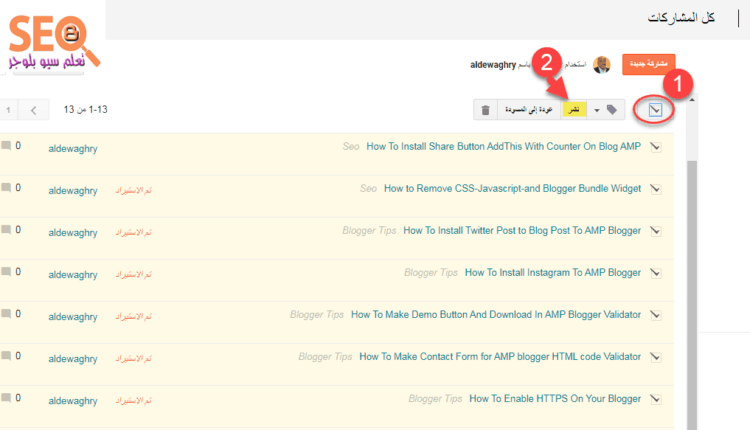Click comment icon on Contact Form row

tap(6, 356)
